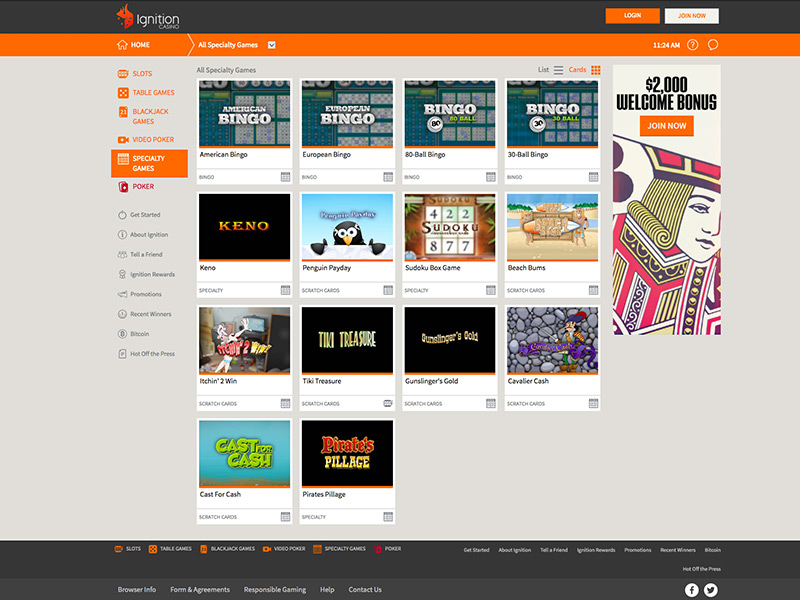The width and height of the screenshot is (800, 600).
Task: Click the All Specialty Games breadcrumb tab
Action: click(x=228, y=45)
